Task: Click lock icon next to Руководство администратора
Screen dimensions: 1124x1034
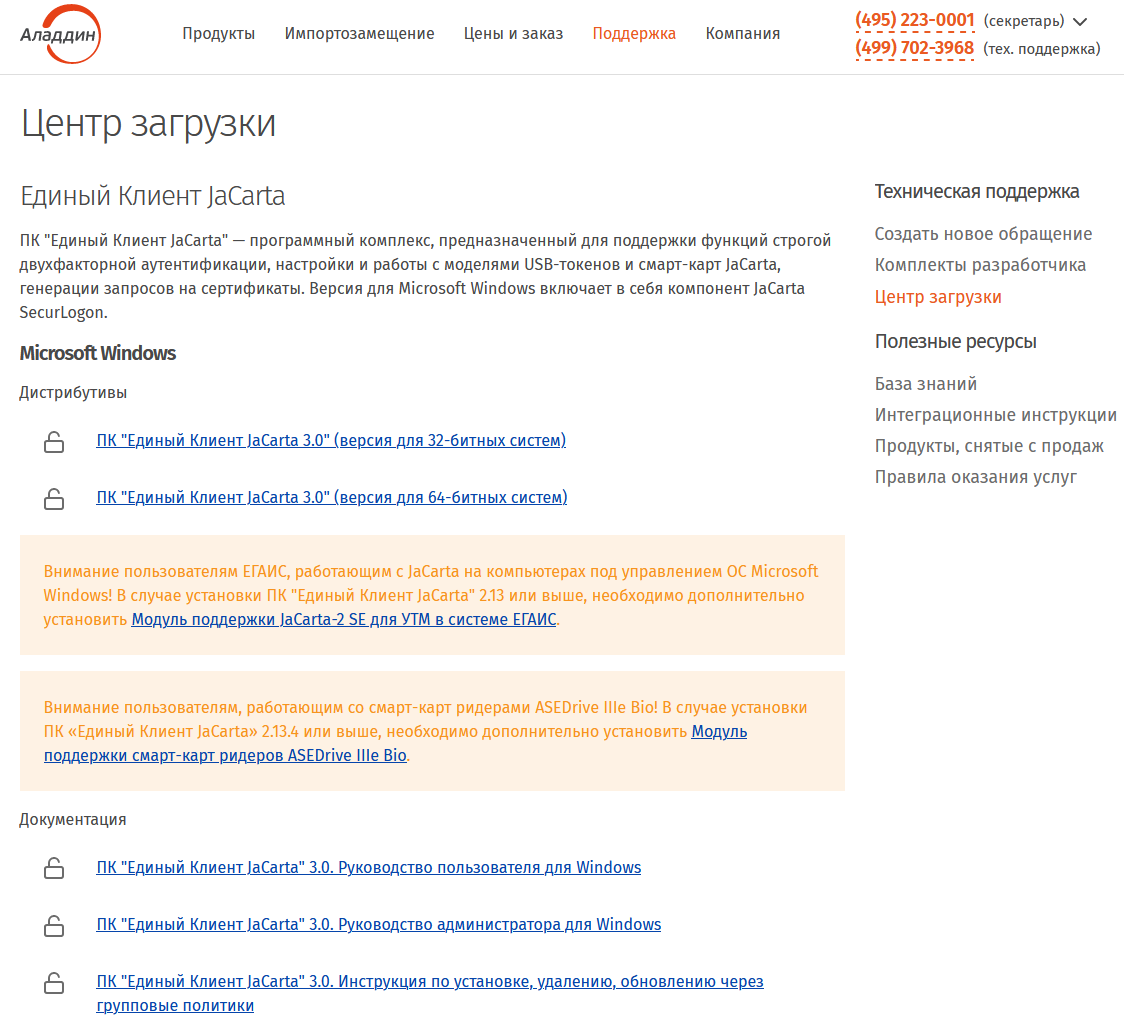Action: click(54, 926)
